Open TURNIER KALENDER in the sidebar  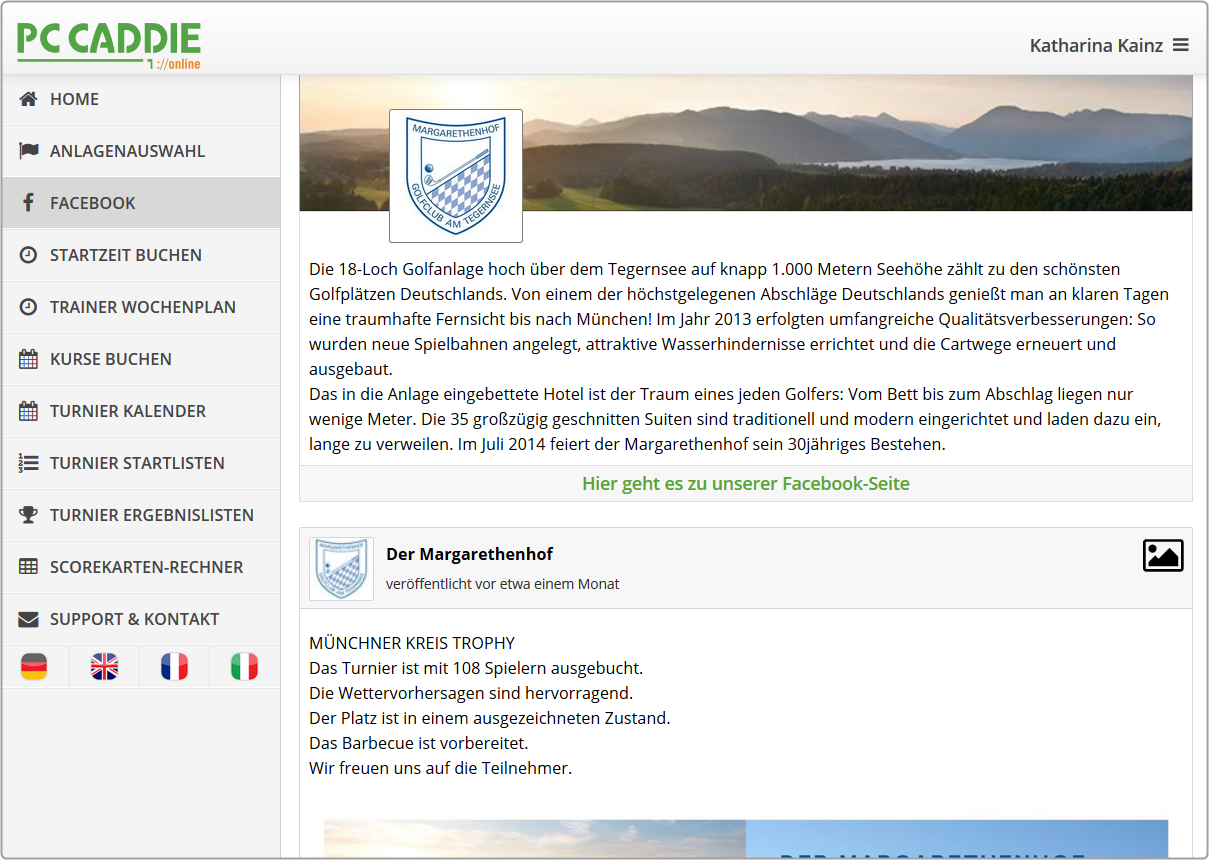coord(141,411)
